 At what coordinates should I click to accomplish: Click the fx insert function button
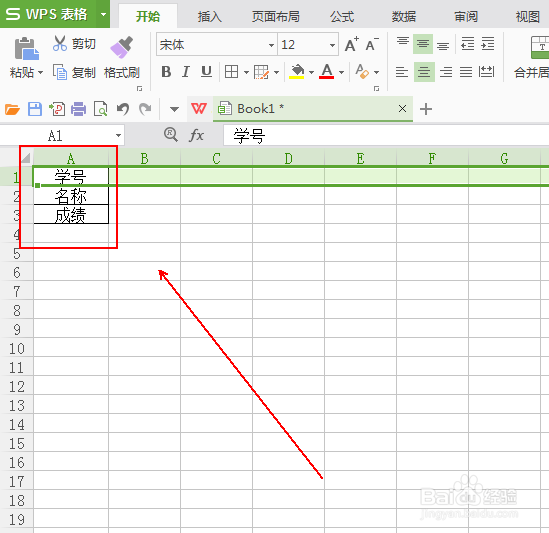point(196,135)
